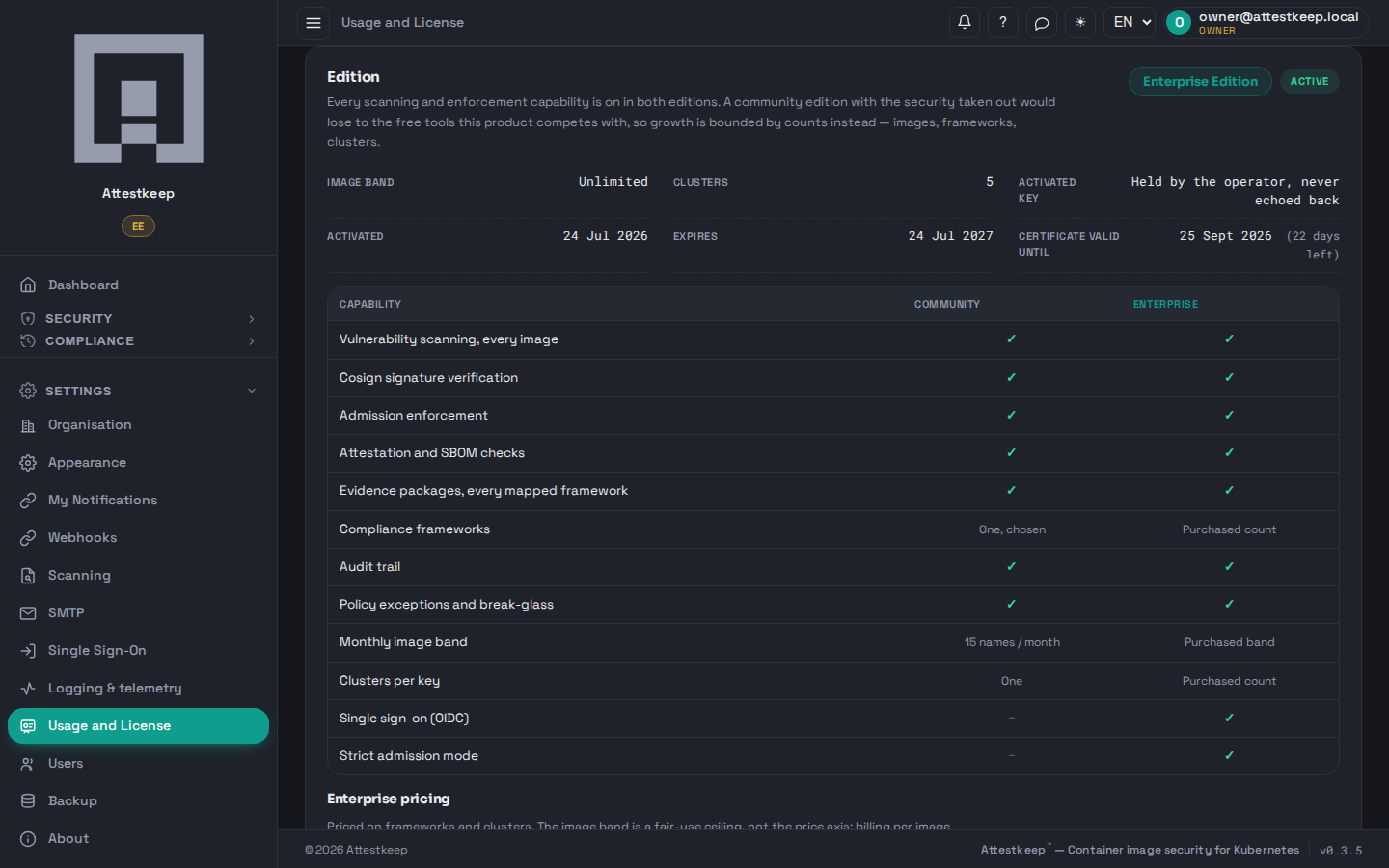The height and width of the screenshot is (868, 1389).
Task: Click the v0.3.5 version label
Action: [x=1341, y=851]
